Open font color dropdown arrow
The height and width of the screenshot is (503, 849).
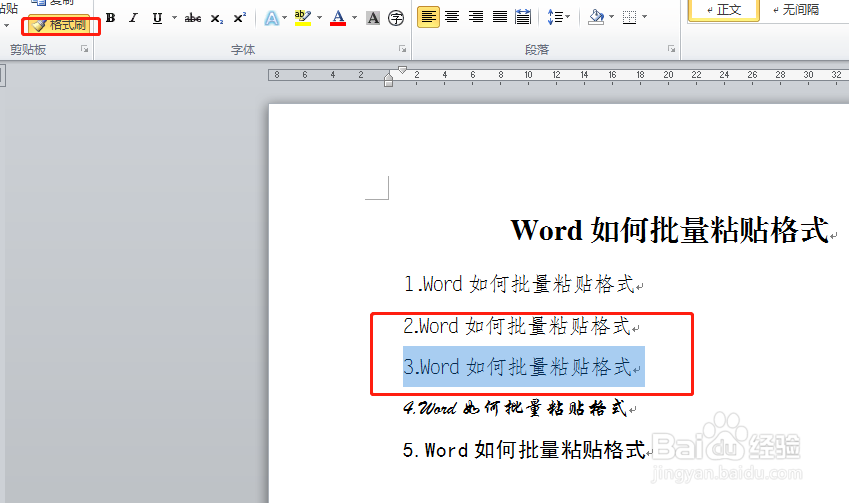click(x=355, y=18)
